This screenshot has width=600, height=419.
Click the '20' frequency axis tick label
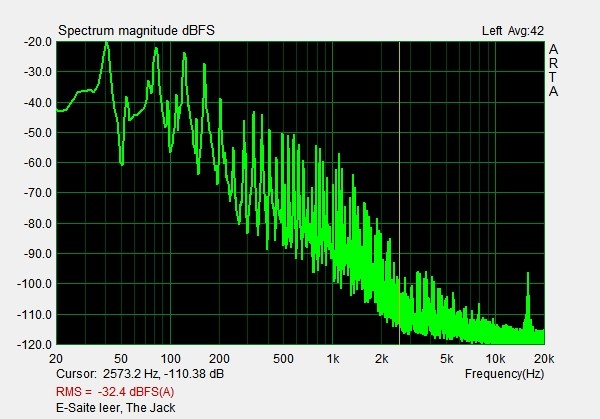[x=56, y=359]
